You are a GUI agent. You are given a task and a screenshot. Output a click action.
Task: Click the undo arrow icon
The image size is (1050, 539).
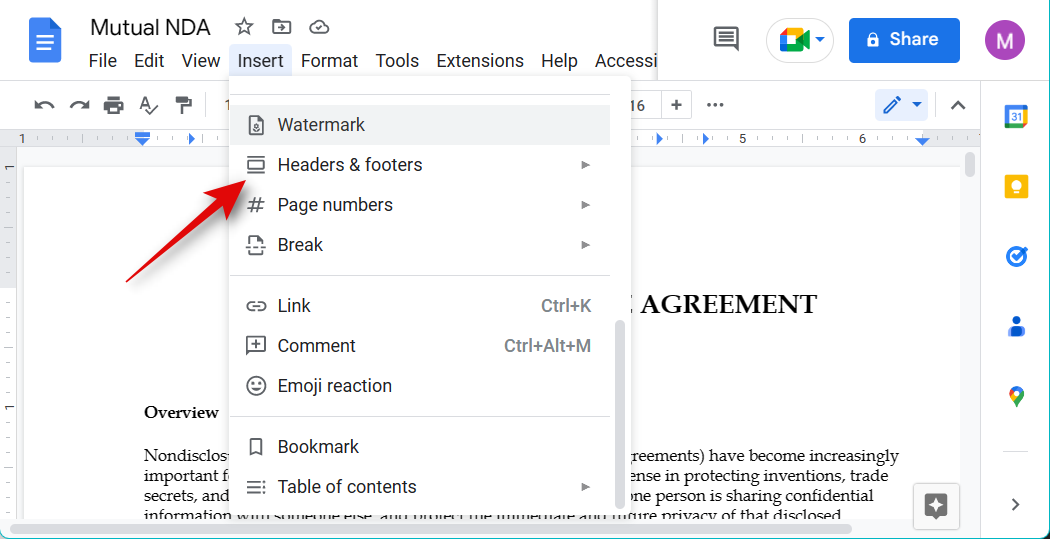(x=44, y=105)
